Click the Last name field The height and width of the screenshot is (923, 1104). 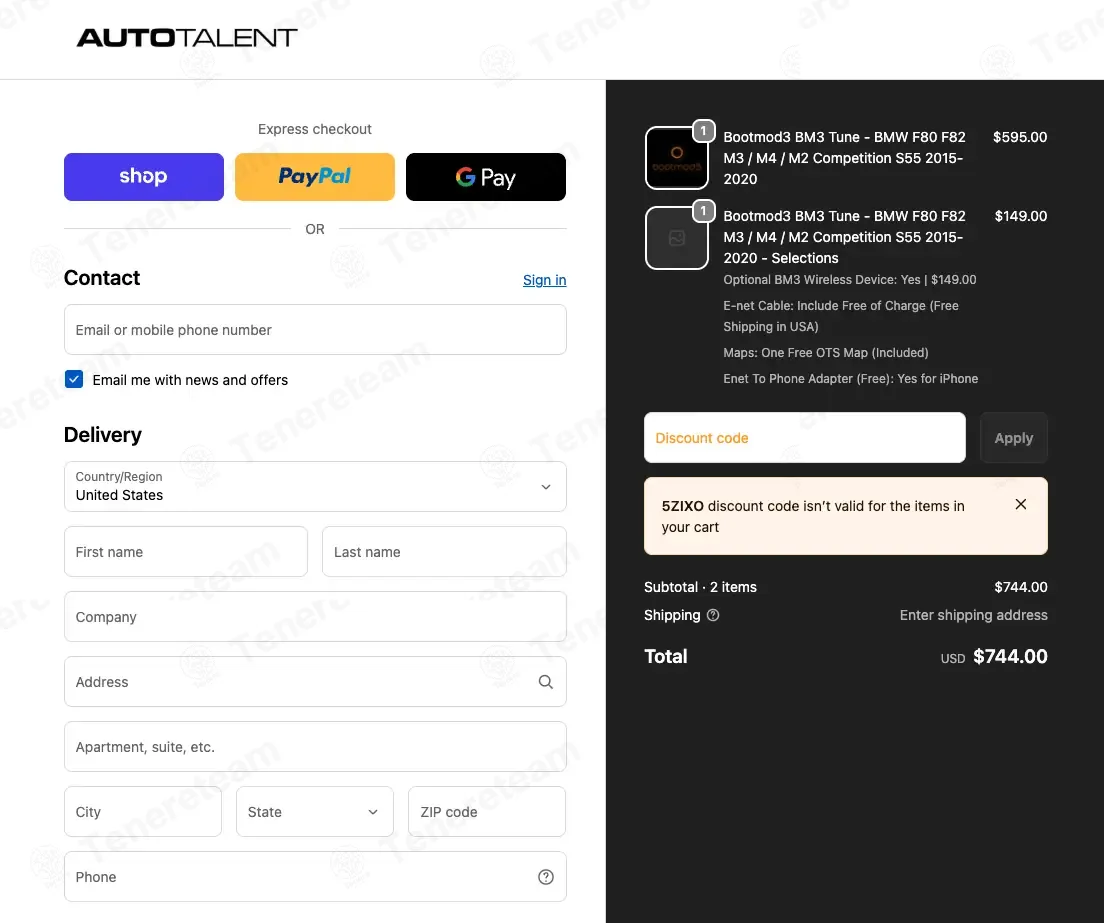coord(444,552)
